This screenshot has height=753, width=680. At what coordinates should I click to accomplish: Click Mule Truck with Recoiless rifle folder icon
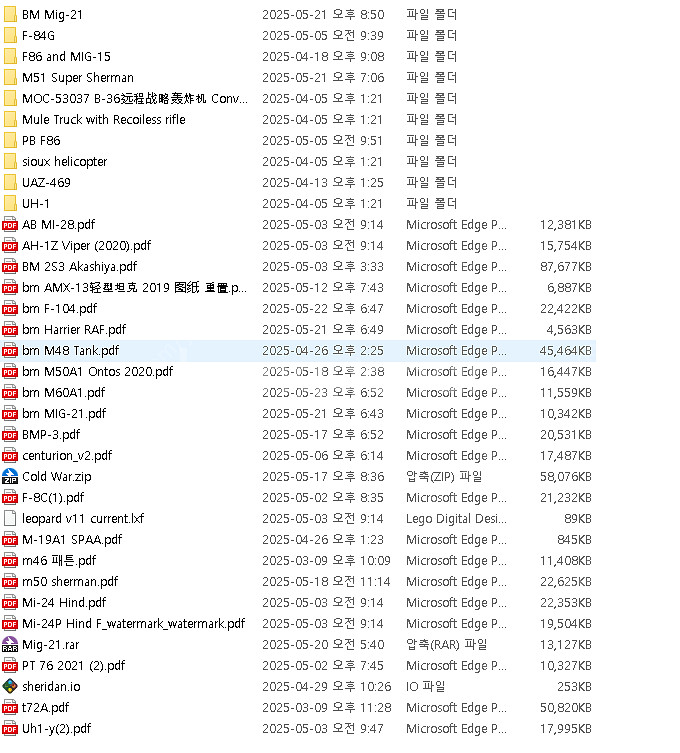(x=10, y=120)
